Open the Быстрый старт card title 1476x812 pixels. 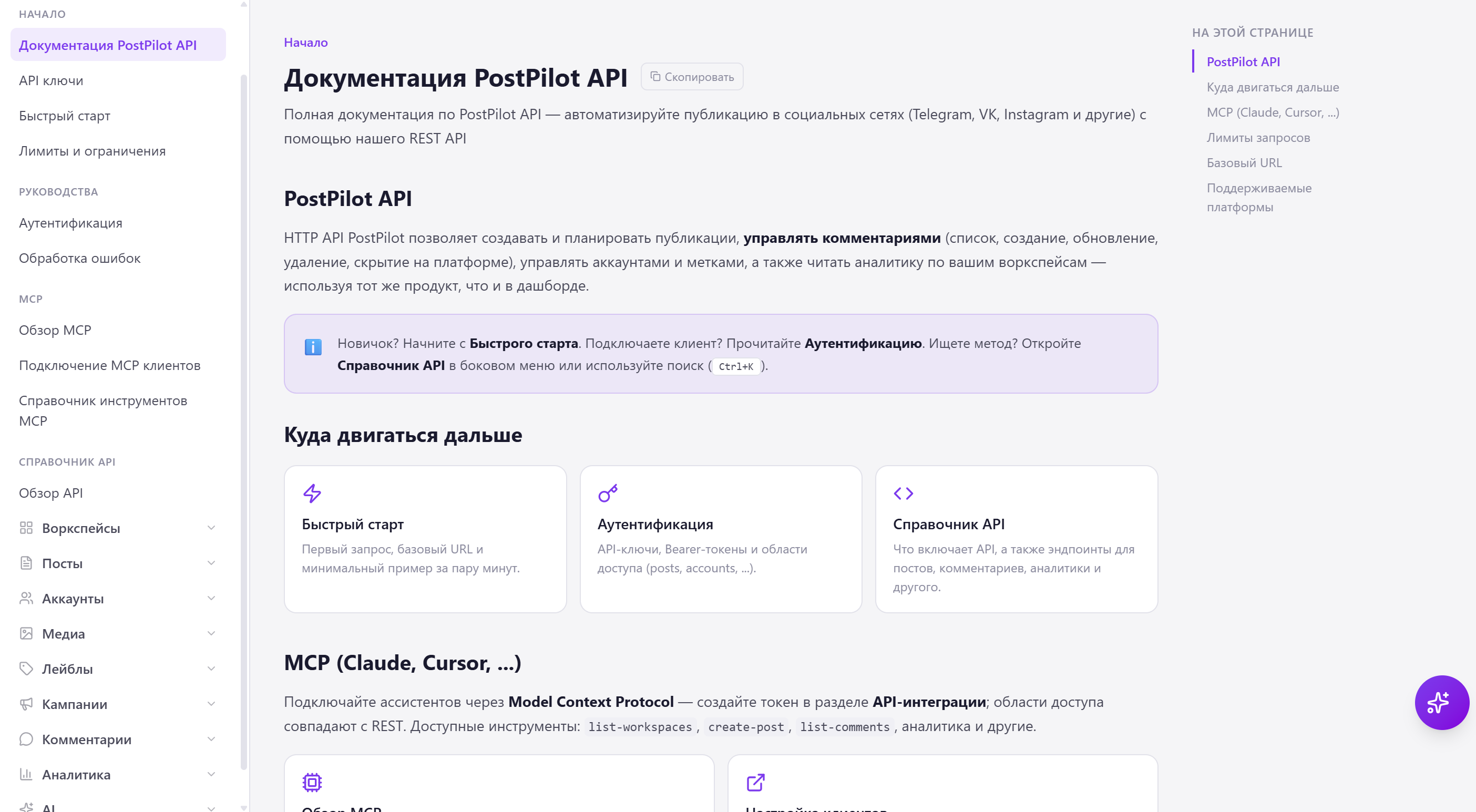pos(353,524)
